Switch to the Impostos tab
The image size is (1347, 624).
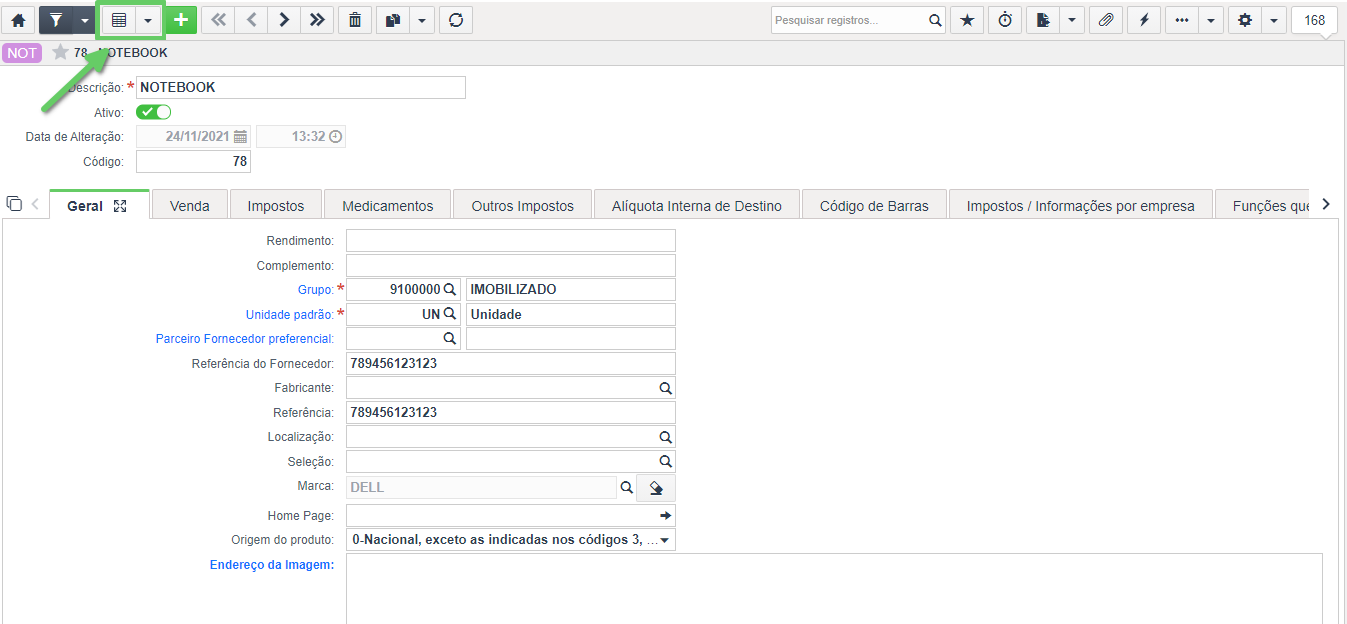pos(276,205)
